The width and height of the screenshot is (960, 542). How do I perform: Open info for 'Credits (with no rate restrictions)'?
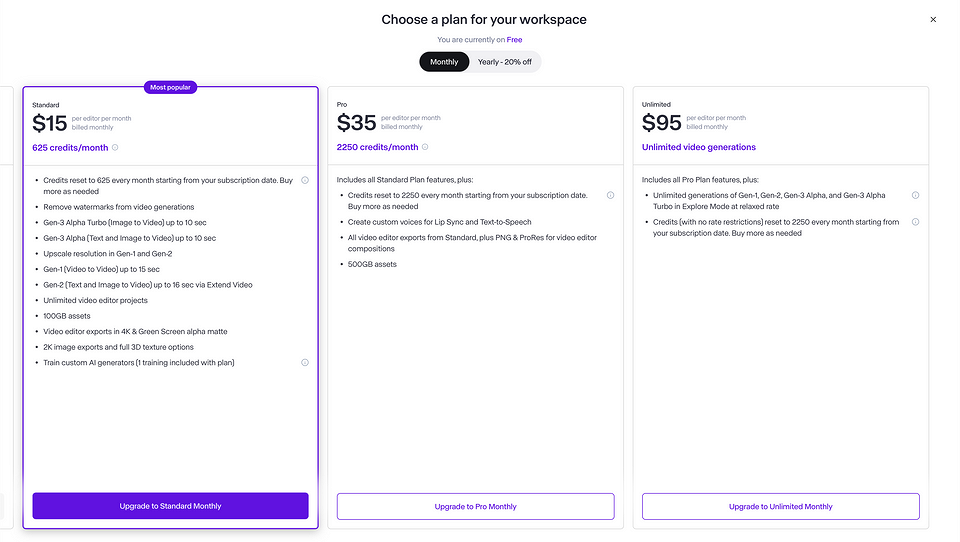(x=915, y=222)
